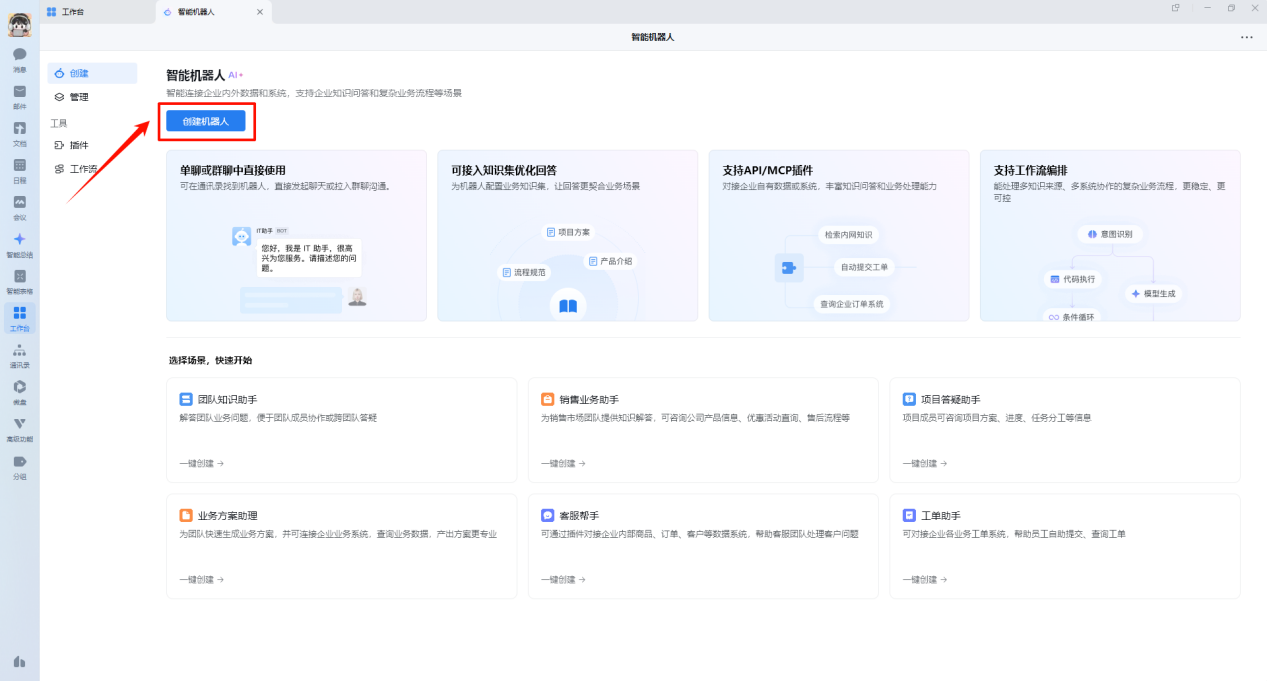Click the chart icon at bottom of left dock
The image size is (1267, 681).
point(19,661)
